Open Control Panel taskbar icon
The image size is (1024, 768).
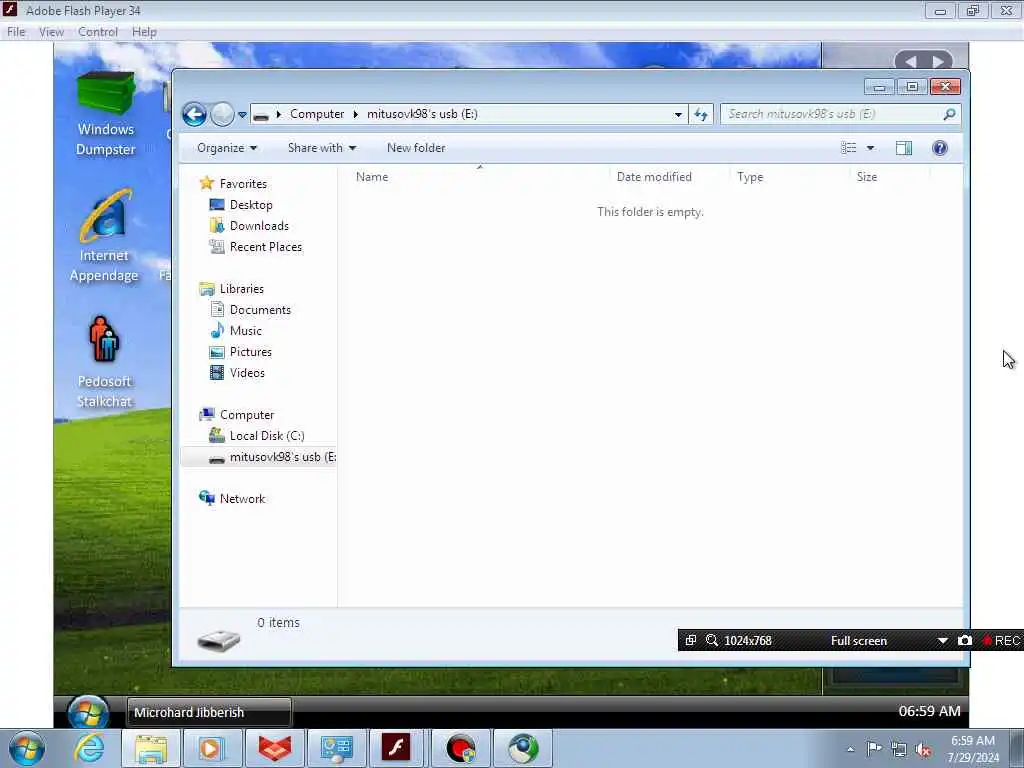(x=336, y=748)
